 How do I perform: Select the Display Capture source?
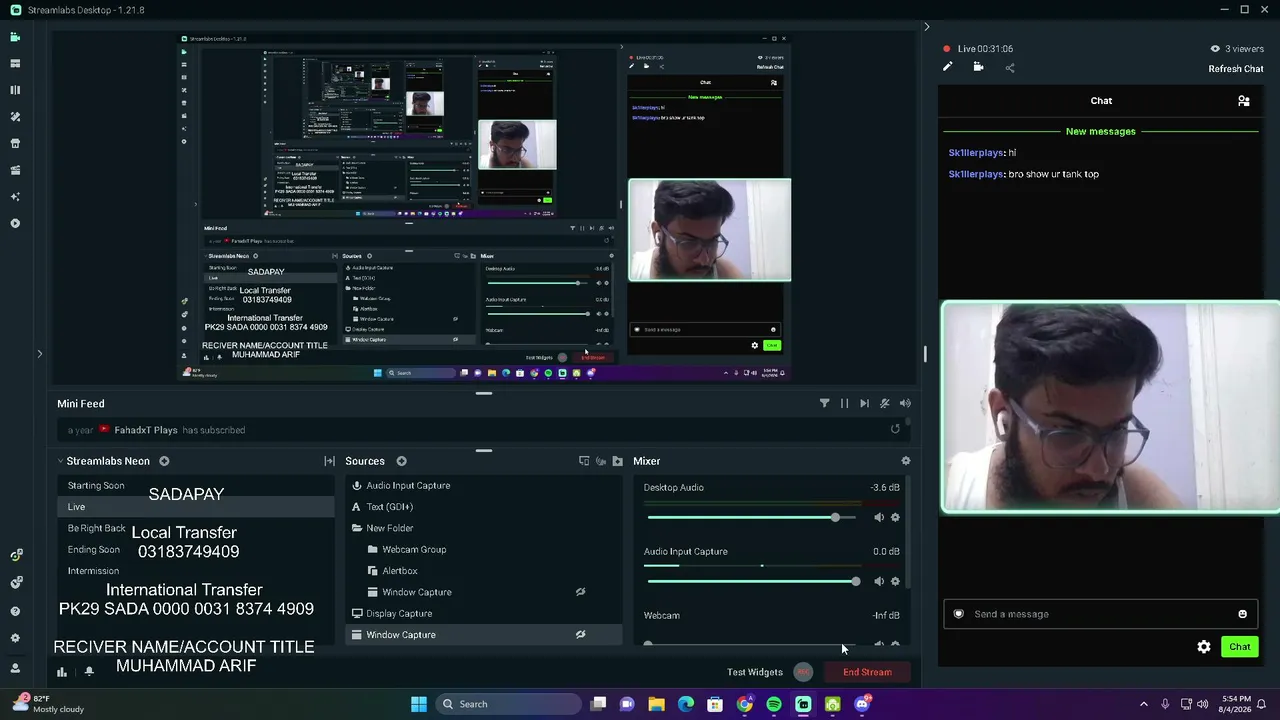484,613
